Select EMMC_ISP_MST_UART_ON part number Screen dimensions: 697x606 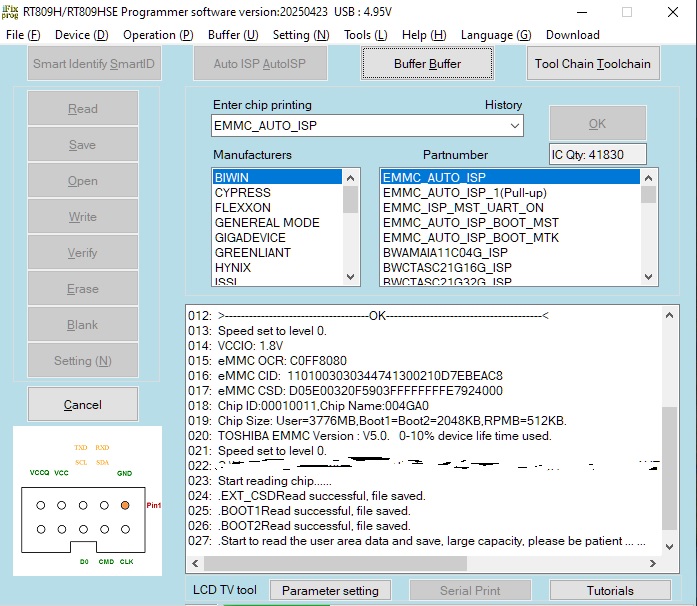click(463, 207)
